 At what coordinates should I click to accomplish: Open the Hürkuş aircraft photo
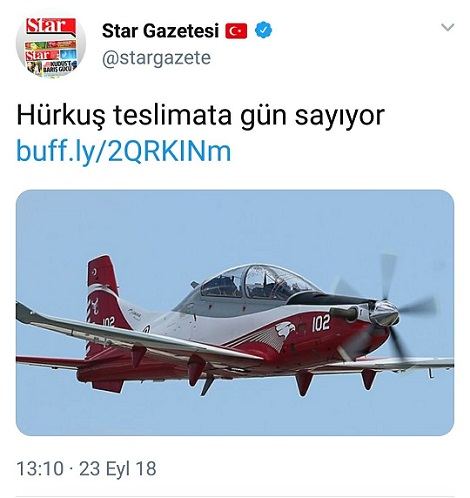pyautogui.click(x=235, y=312)
